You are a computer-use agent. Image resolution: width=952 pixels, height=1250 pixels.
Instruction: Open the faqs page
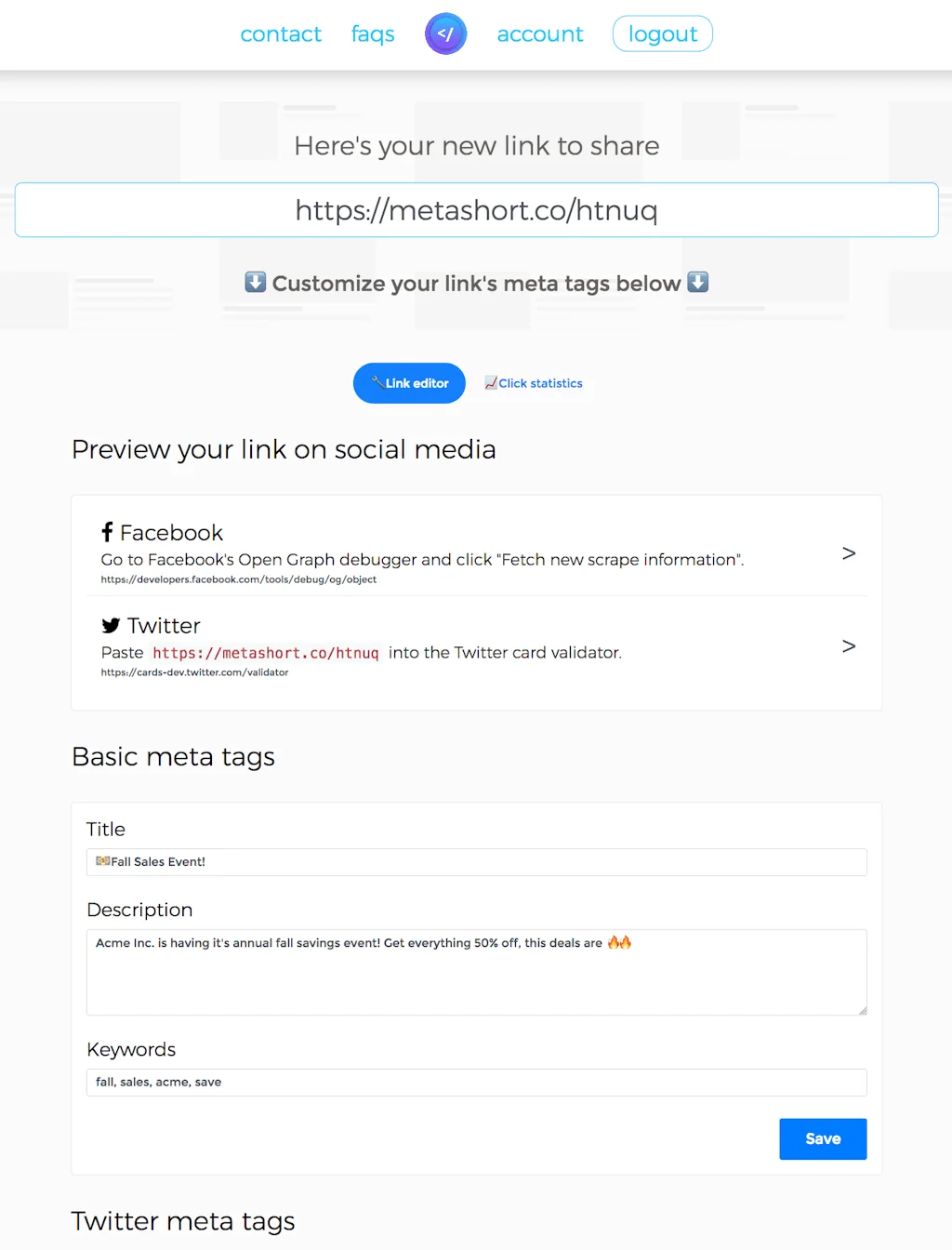(x=372, y=33)
